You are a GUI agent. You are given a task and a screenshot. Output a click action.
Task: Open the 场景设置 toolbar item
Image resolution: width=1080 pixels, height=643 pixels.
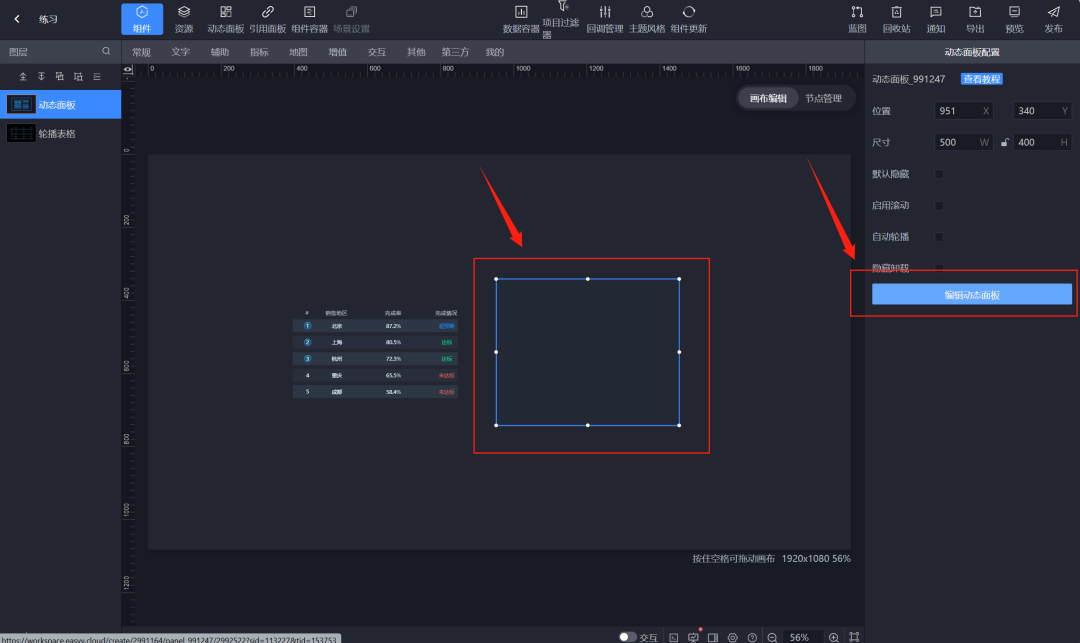pyautogui.click(x=351, y=19)
